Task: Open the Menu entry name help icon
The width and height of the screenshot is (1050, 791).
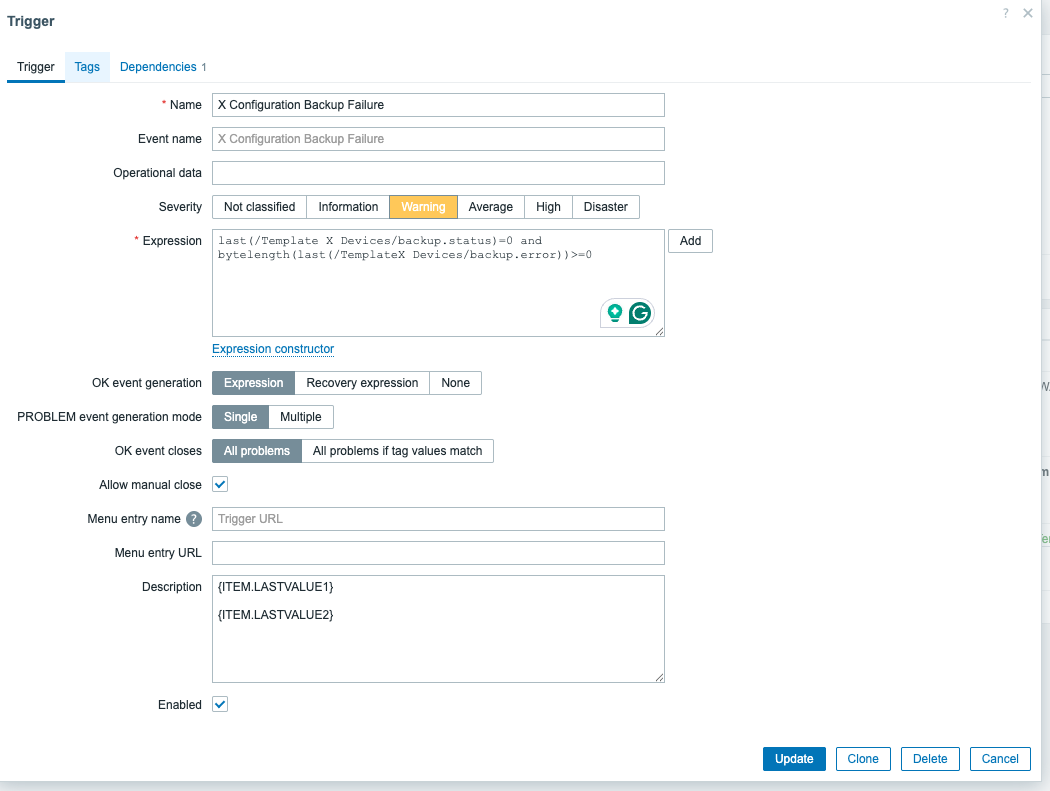Action: tap(194, 519)
